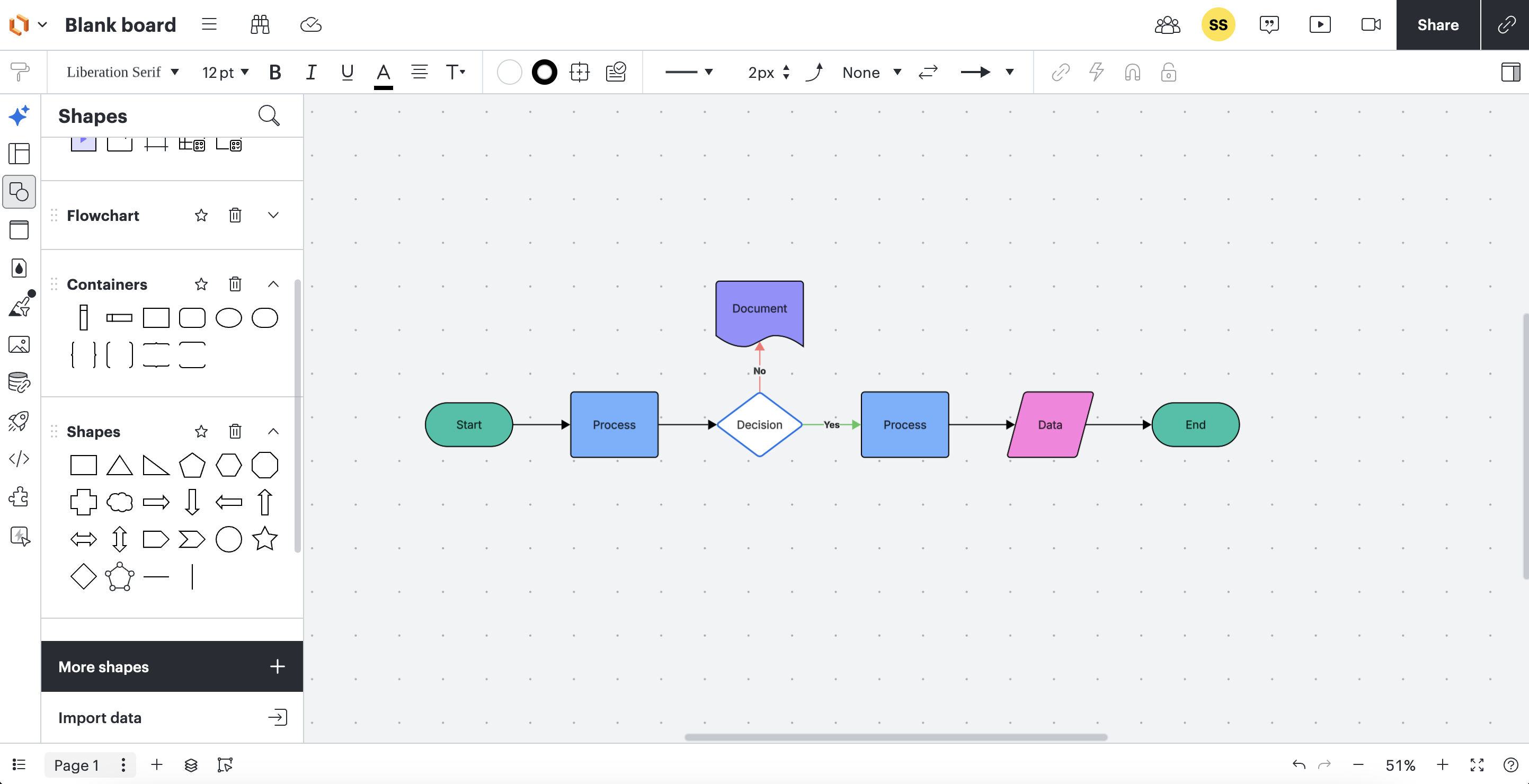The height and width of the screenshot is (784, 1529).
Task: Toggle bold text formatting
Action: pos(275,72)
